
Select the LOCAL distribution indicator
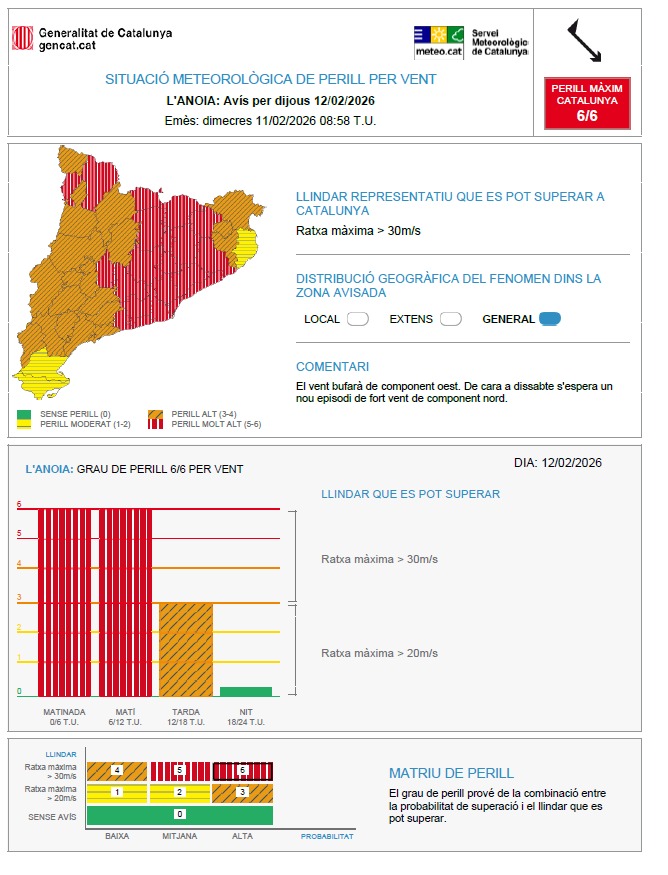[358, 319]
